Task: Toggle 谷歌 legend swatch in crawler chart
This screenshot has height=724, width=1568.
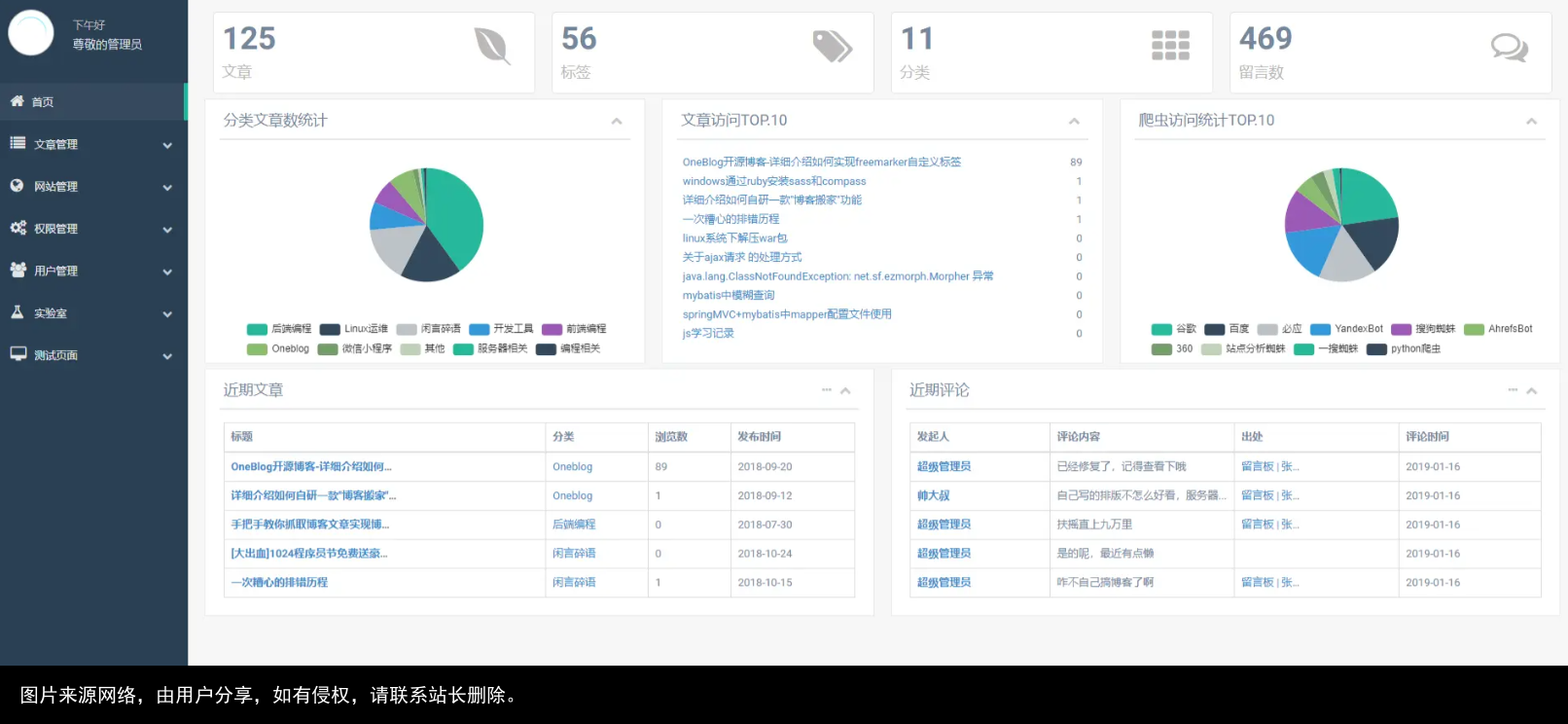Action: click(1161, 329)
